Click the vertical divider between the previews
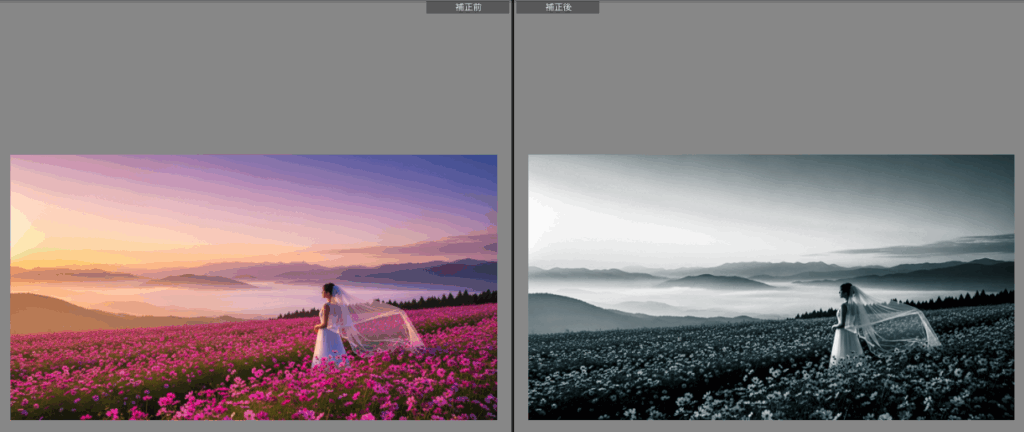The image size is (1024, 432). [x=512, y=216]
